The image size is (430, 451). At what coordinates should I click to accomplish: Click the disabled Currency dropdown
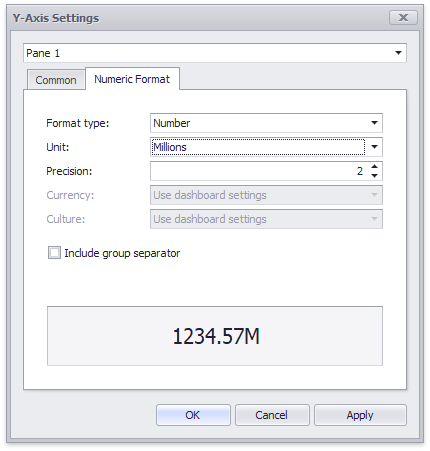coord(266,195)
